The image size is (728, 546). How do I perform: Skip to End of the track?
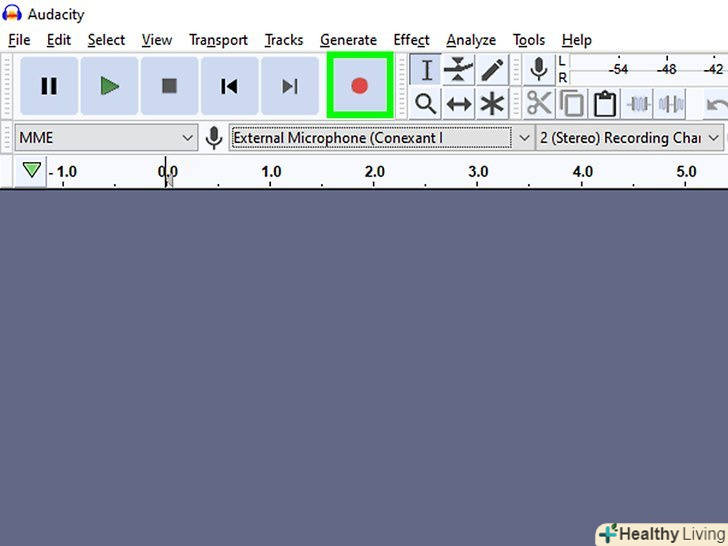(x=290, y=86)
